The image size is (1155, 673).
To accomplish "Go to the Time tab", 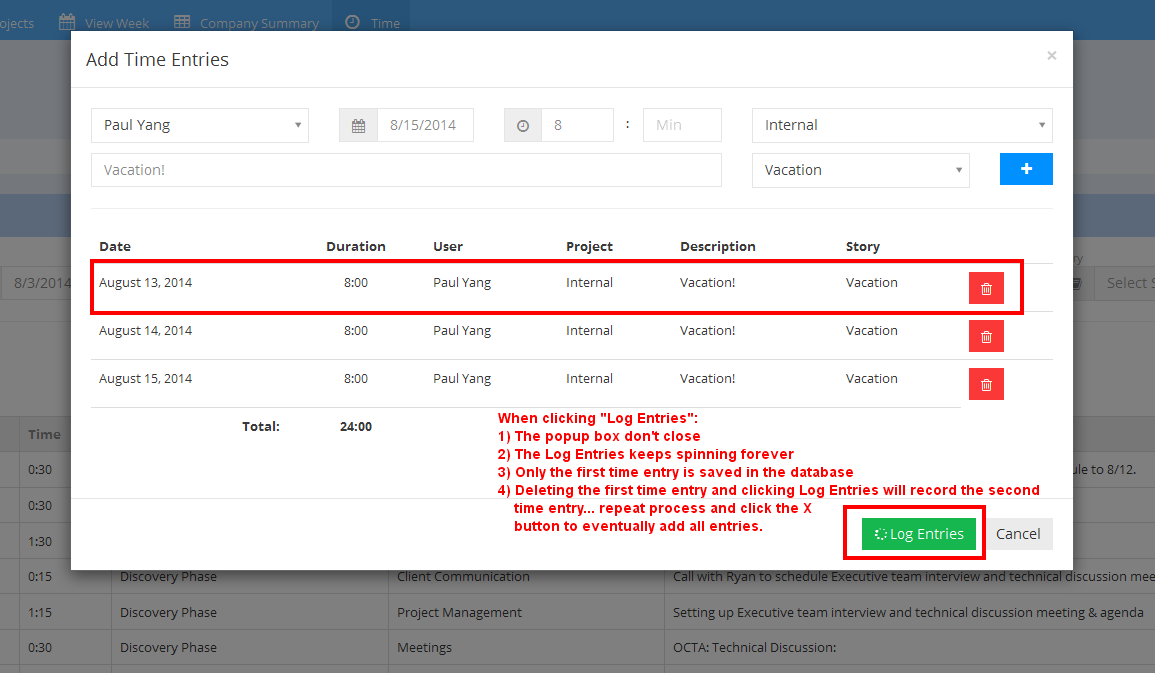I will point(373,22).
